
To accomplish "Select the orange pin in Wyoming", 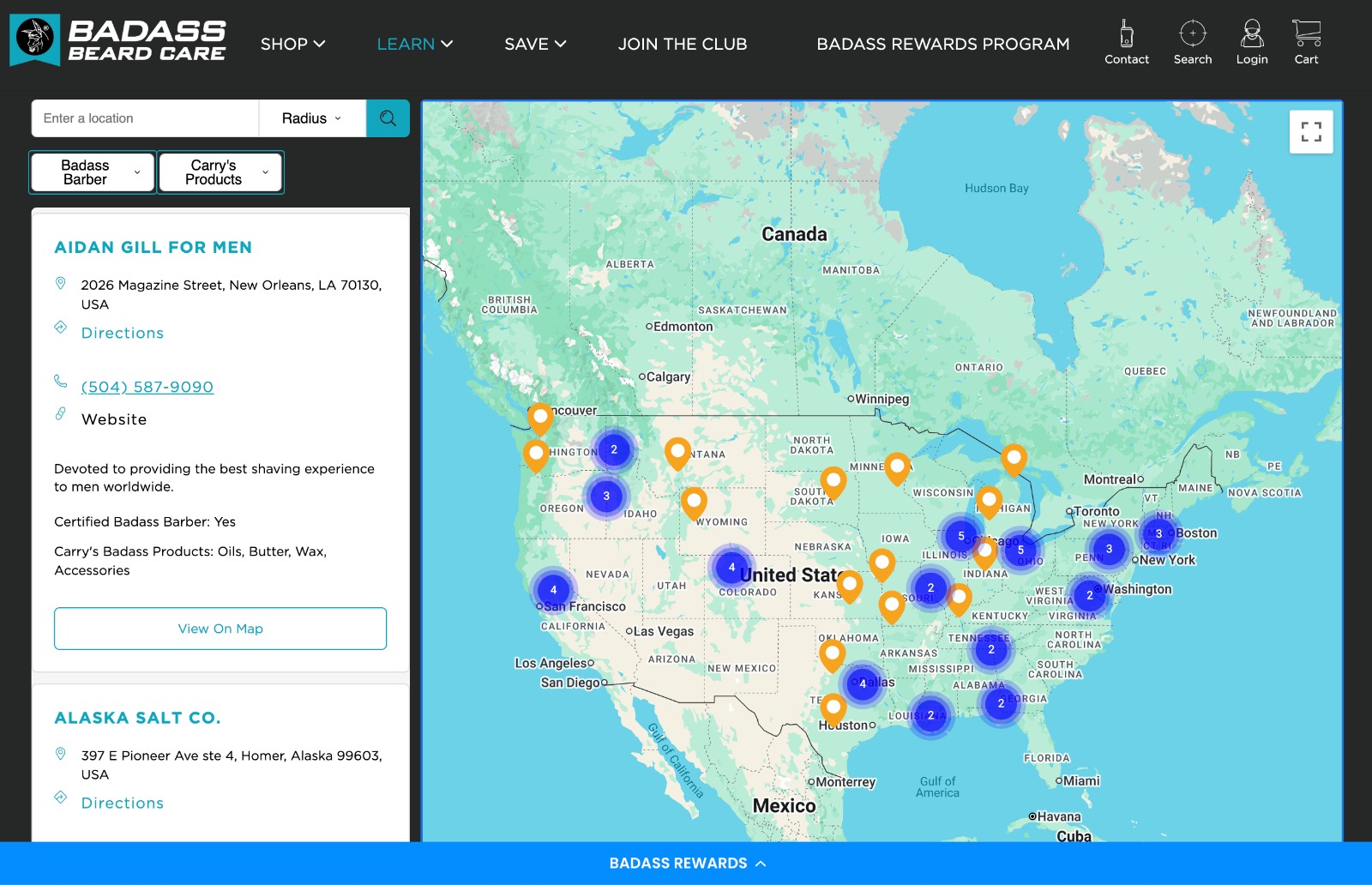I will tap(694, 503).
